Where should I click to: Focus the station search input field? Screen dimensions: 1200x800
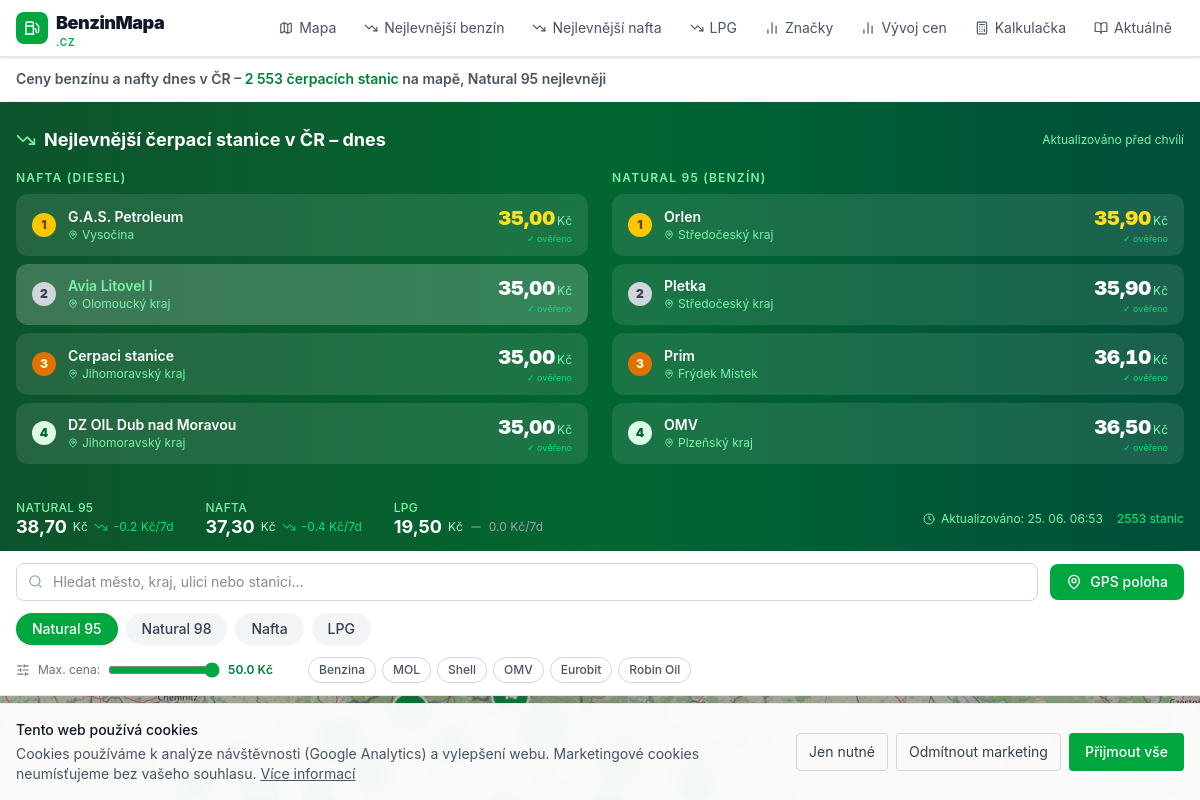coord(527,582)
